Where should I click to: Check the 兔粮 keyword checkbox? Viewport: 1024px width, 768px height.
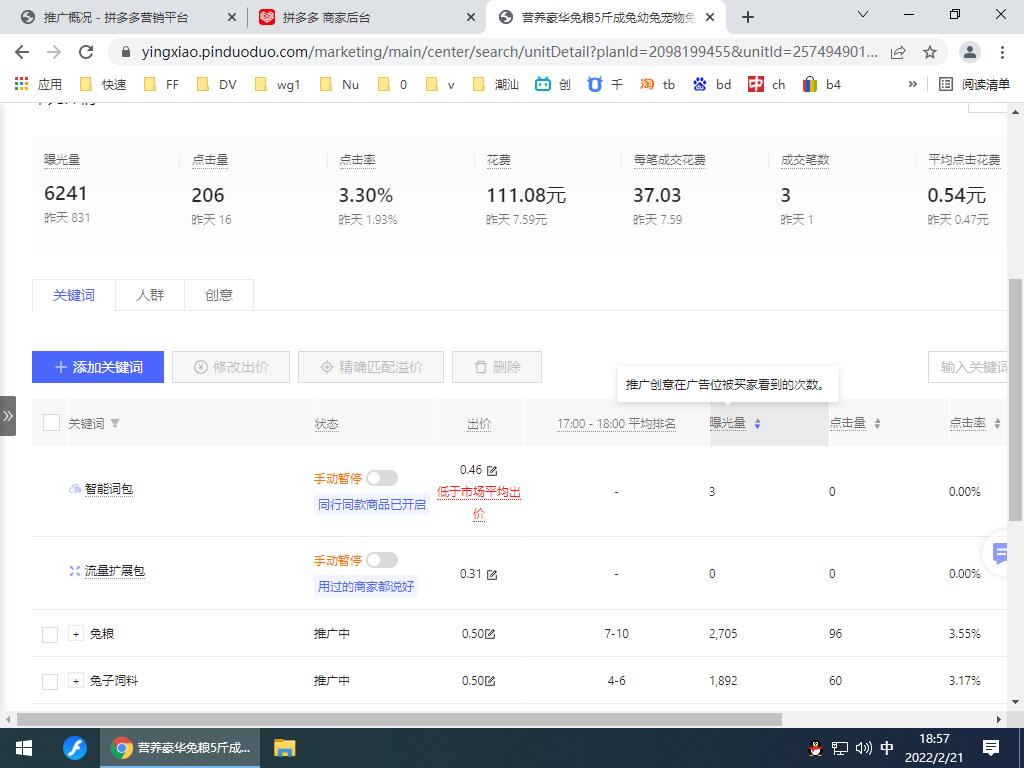point(50,634)
